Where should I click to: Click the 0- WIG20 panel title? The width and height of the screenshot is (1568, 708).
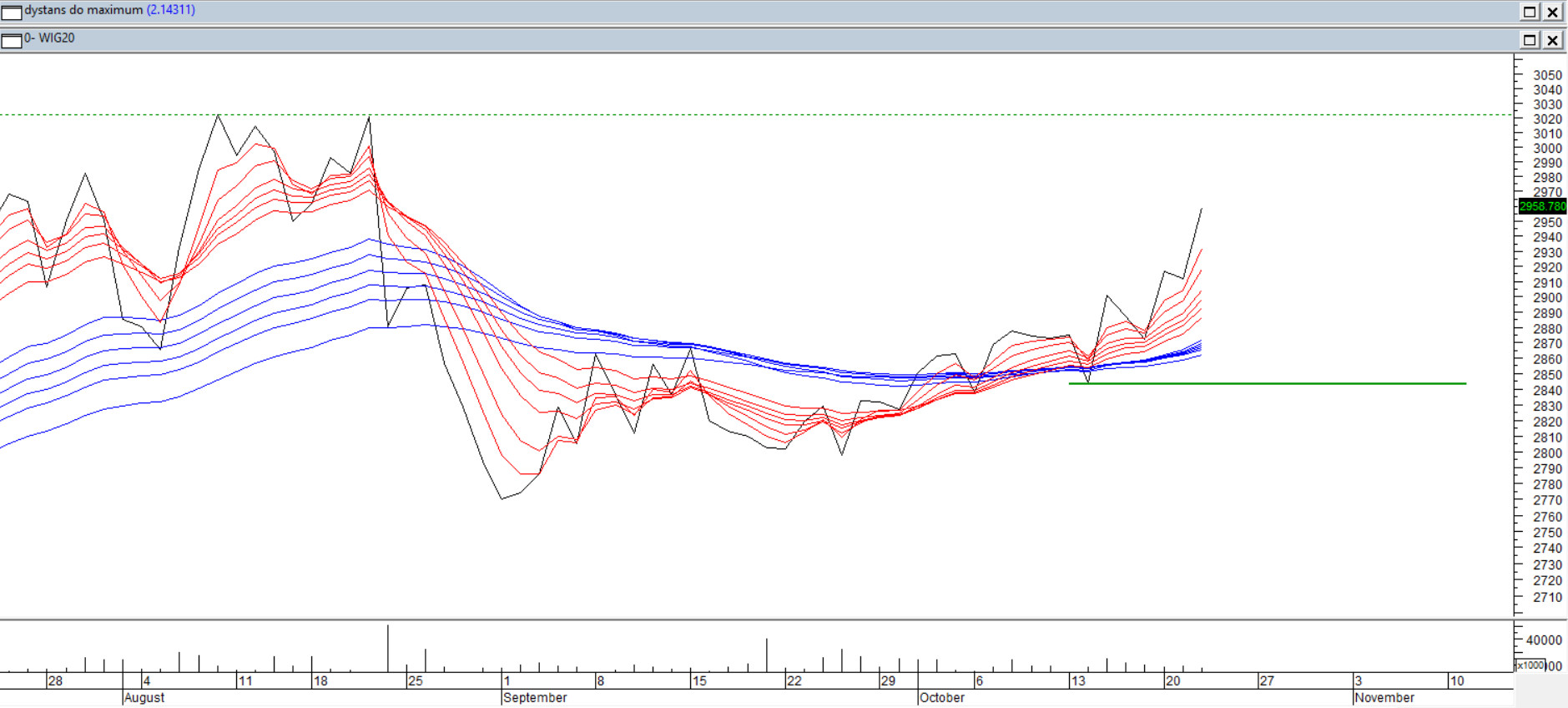tap(50, 38)
